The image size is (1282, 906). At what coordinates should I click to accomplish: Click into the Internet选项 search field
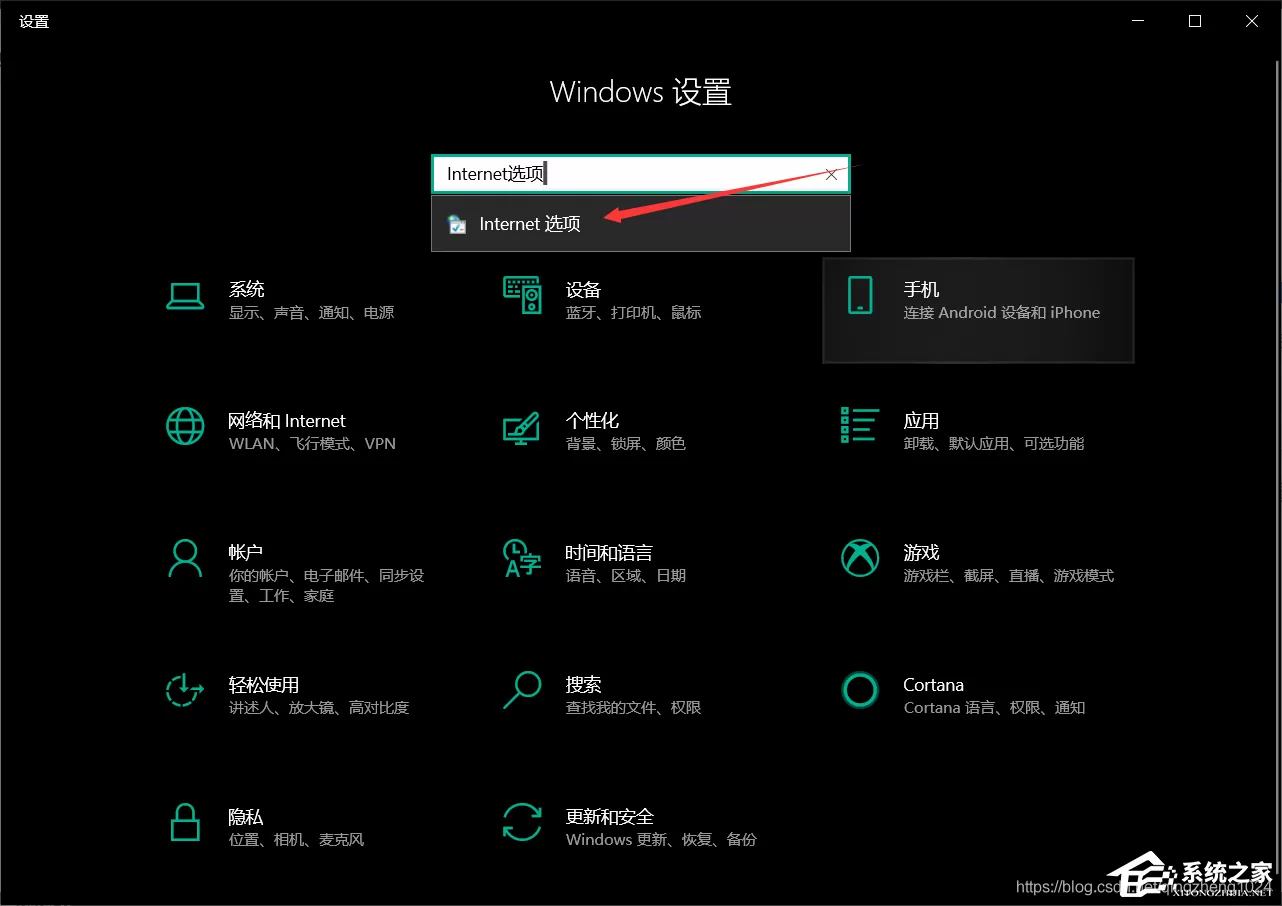point(641,174)
